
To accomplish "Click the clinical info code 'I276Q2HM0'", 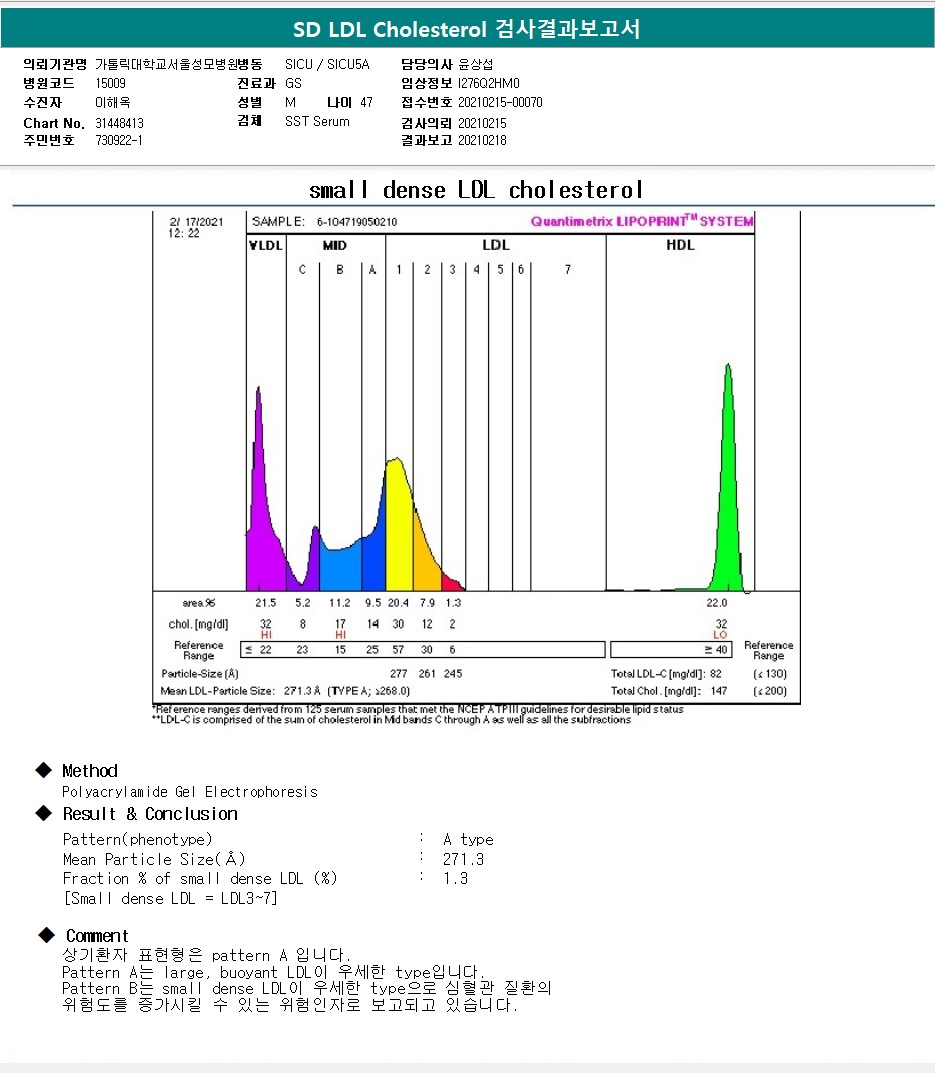I will (x=489, y=83).
